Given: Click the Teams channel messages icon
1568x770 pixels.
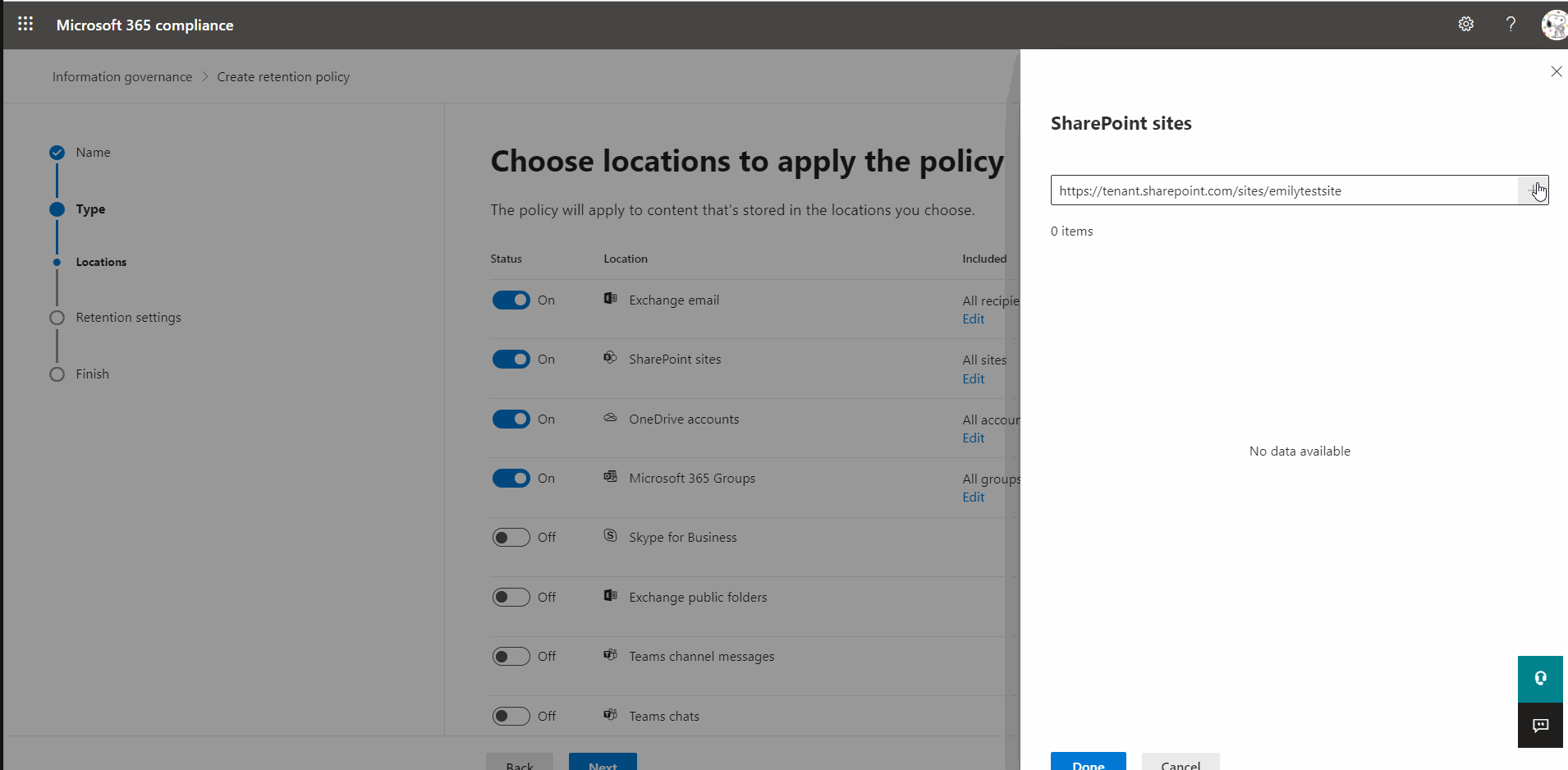Looking at the screenshot, I should point(610,655).
